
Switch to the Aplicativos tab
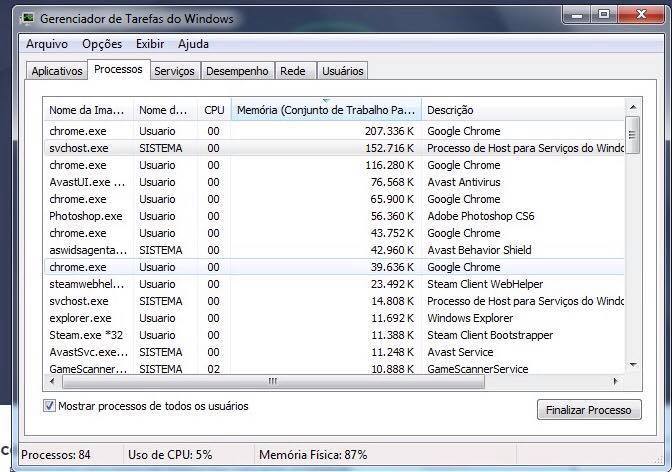57,71
